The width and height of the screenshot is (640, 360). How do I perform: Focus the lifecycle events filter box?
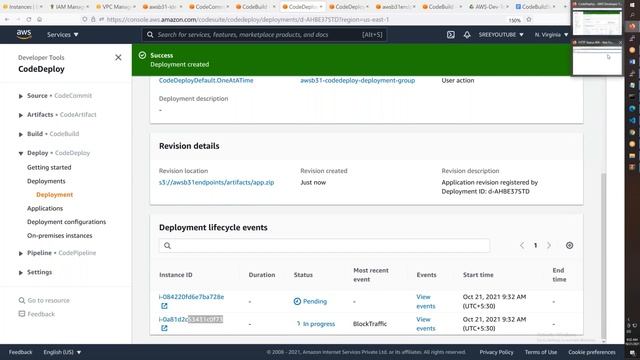coord(324,245)
